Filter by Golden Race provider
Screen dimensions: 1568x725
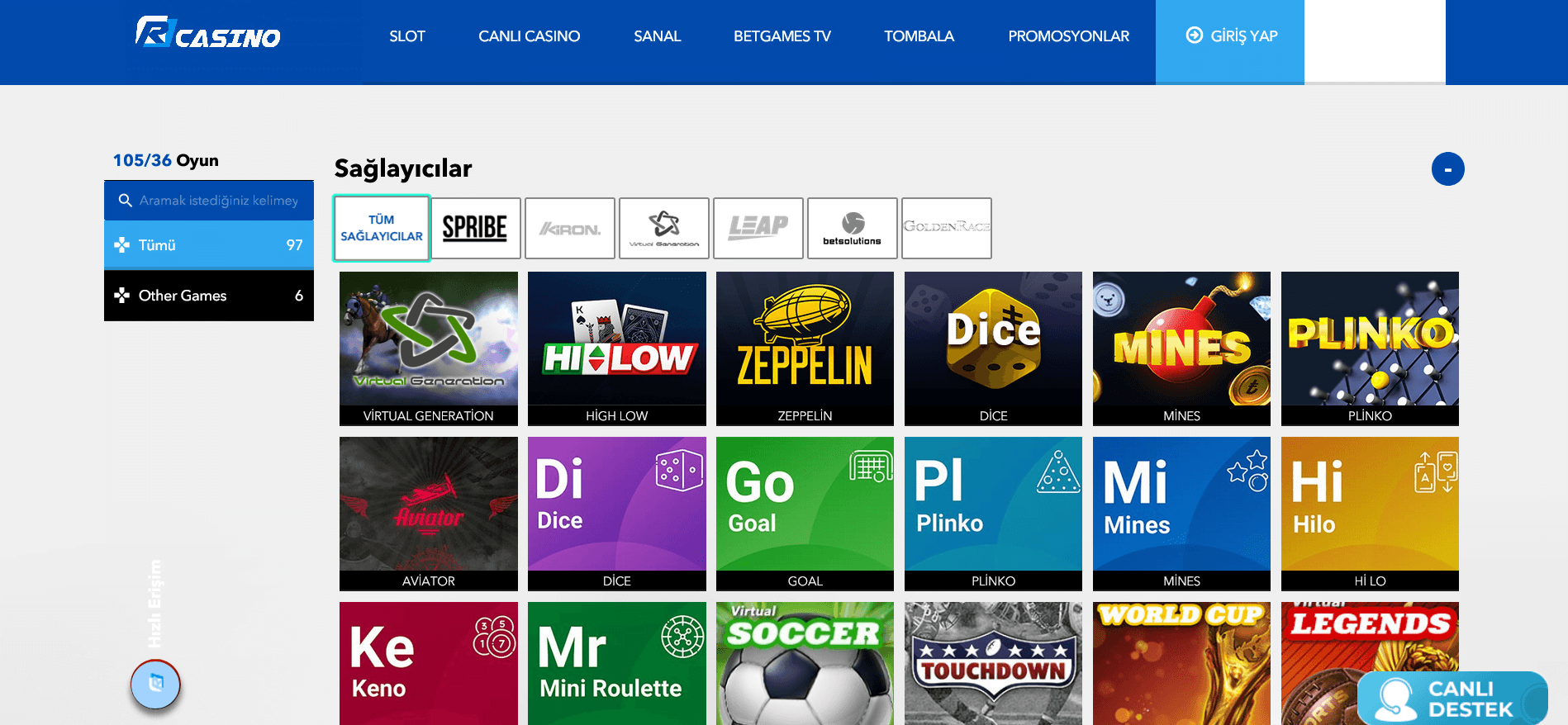coord(947,228)
